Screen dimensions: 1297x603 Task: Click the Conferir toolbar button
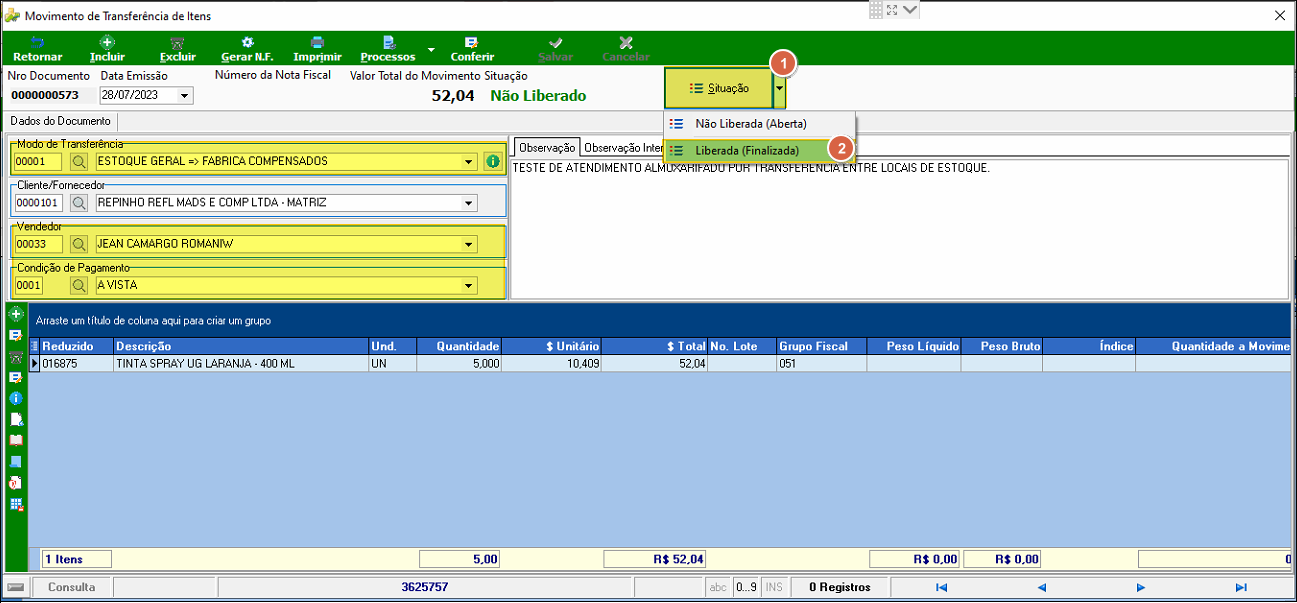coord(472,49)
